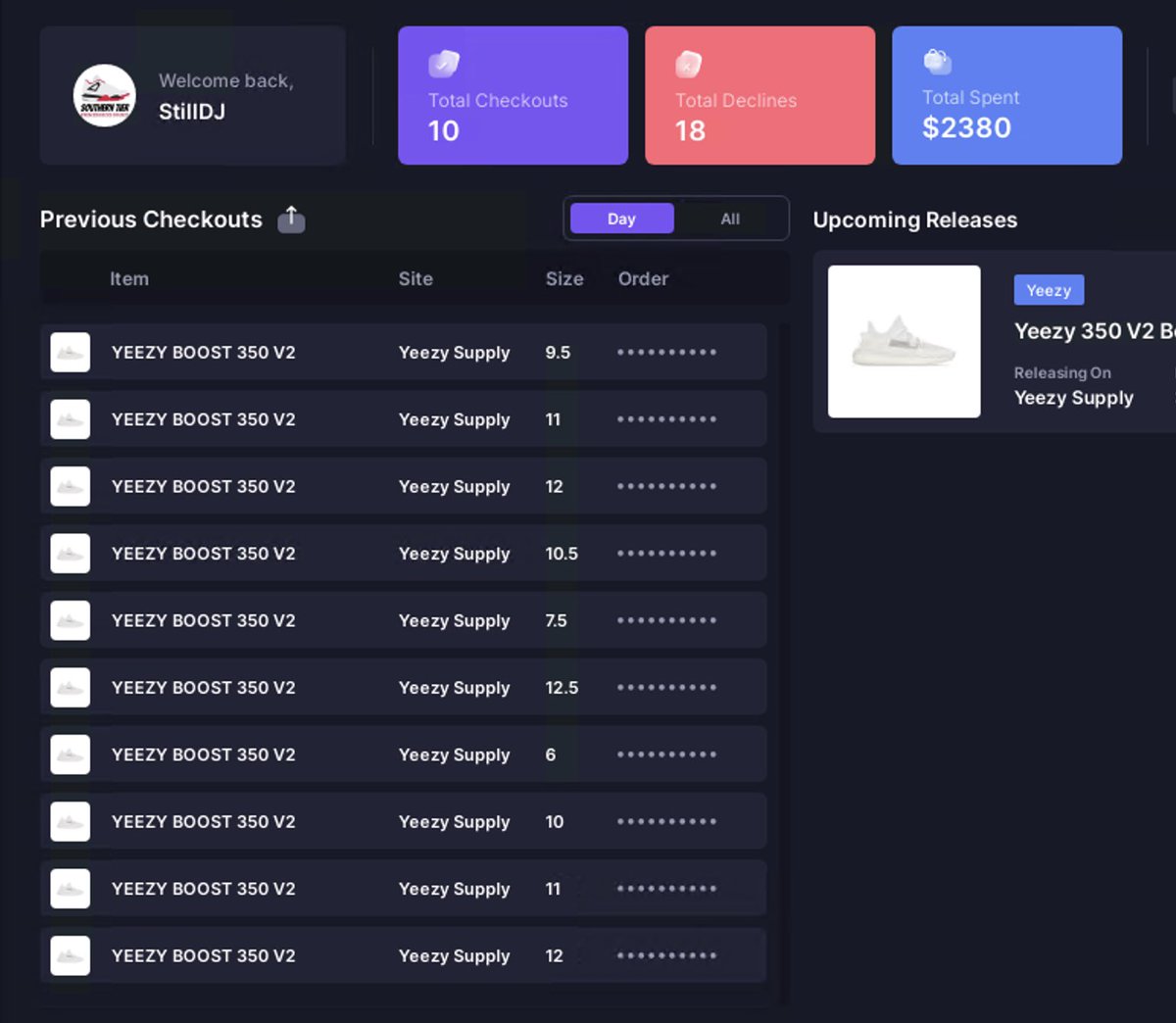Click shoe icon in the size 10.5 row
The height and width of the screenshot is (1023, 1176).
coord(71,554)
